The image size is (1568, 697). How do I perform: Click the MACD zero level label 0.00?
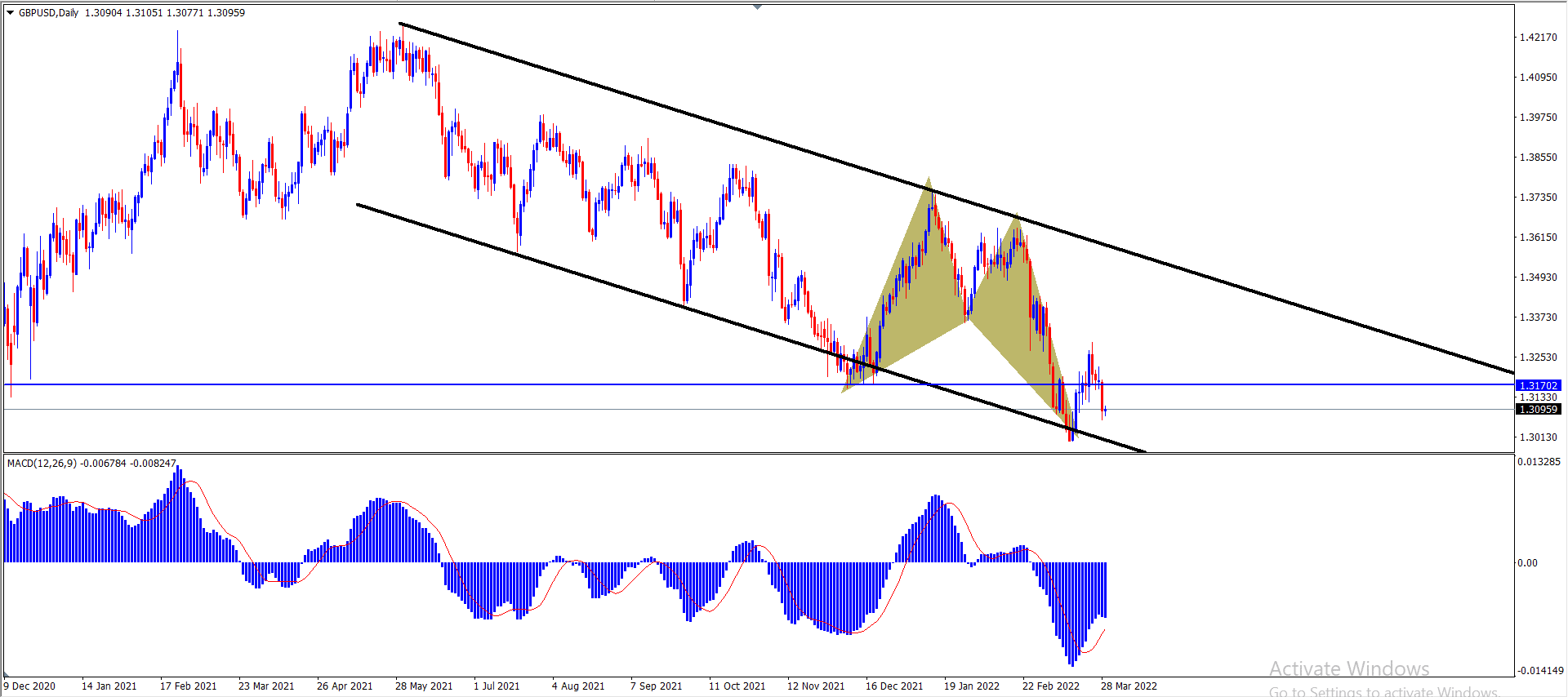1528,562
